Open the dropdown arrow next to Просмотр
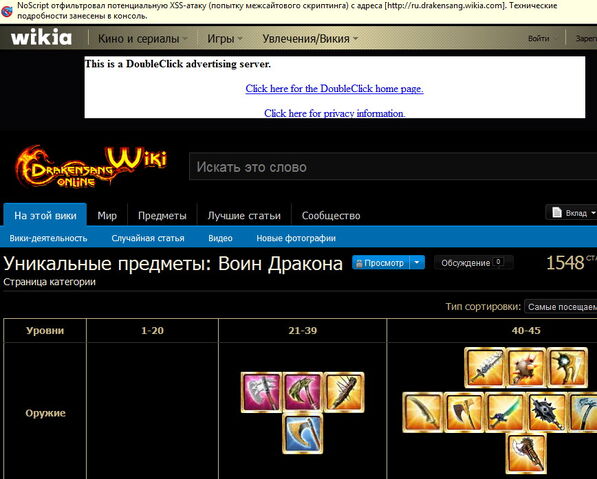The image size is (597, 479). coord(417,263)
